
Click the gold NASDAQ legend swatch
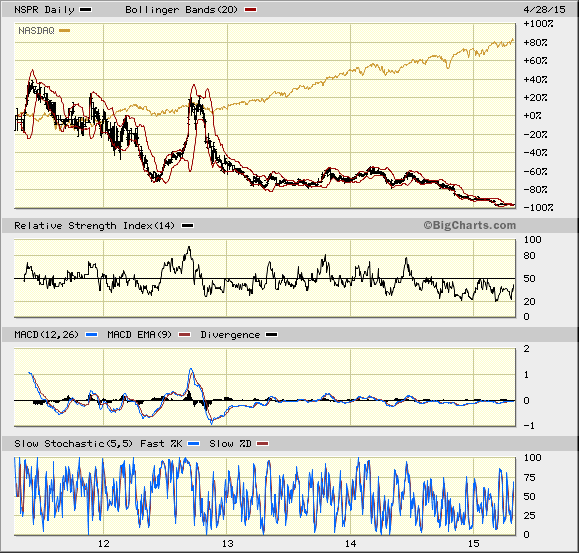[65, 31]
